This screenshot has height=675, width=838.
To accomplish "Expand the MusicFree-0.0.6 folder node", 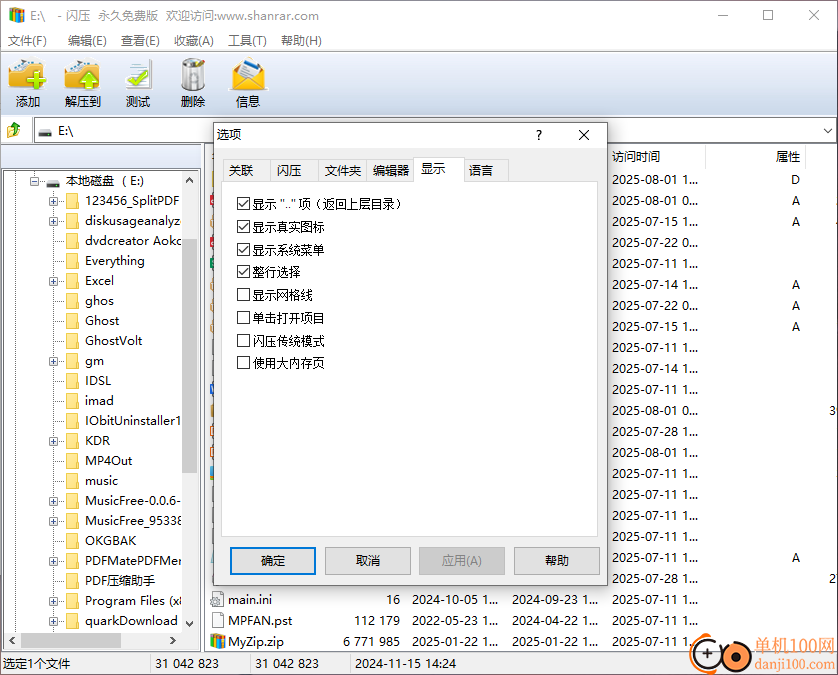I will pyautogui.click(x=53, y=501).
